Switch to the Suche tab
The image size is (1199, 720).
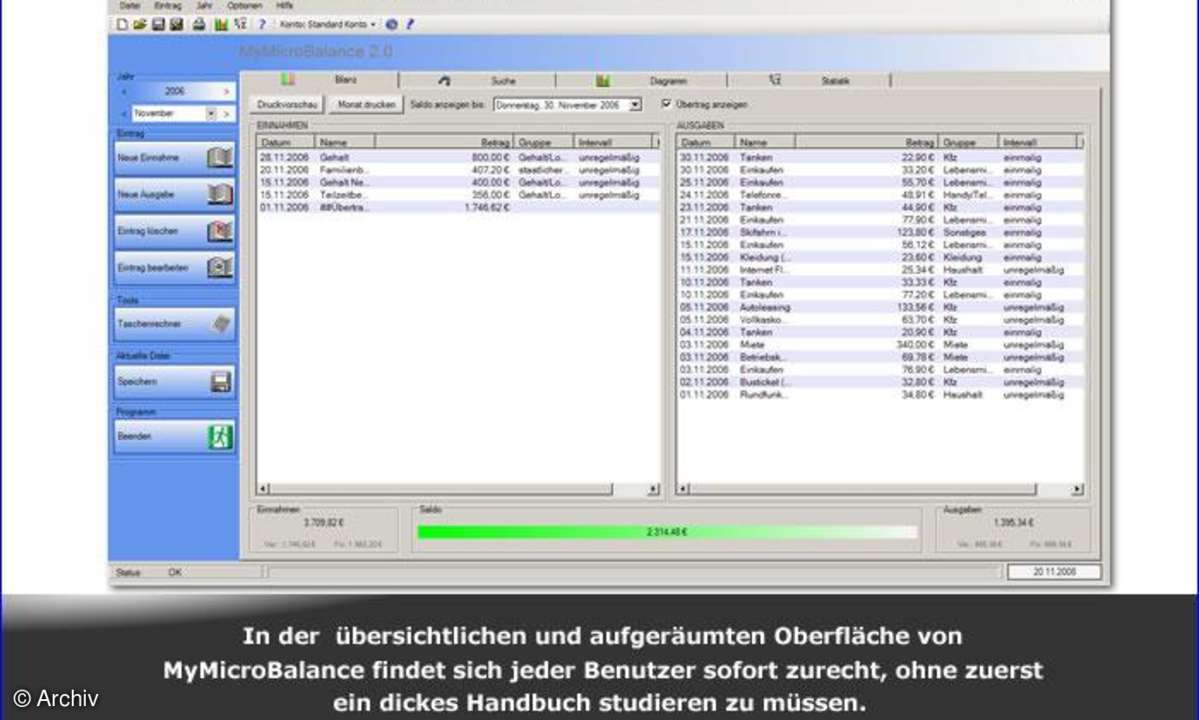click(479, 80)
